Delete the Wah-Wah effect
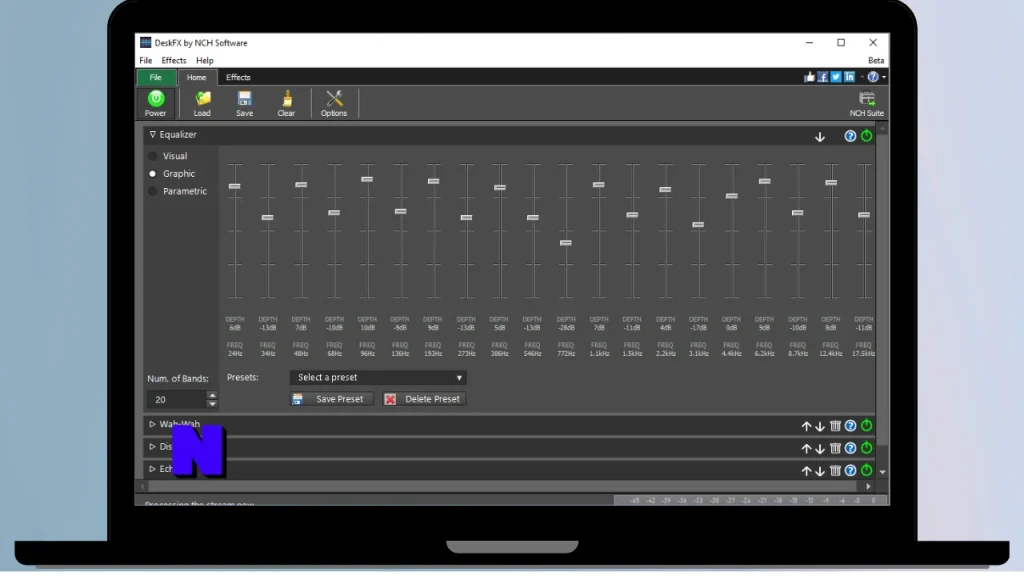 [835, 426]
